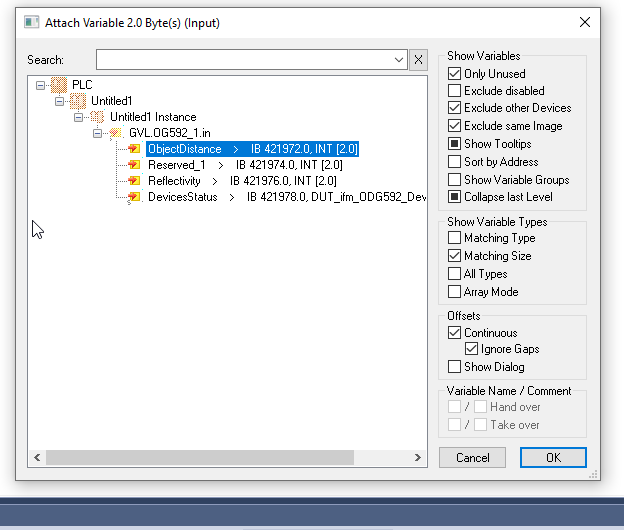Viewport: 624px width, 530px height.
Task: Select the GVL.OG592_1.in tree label
Action: (170, 132)
